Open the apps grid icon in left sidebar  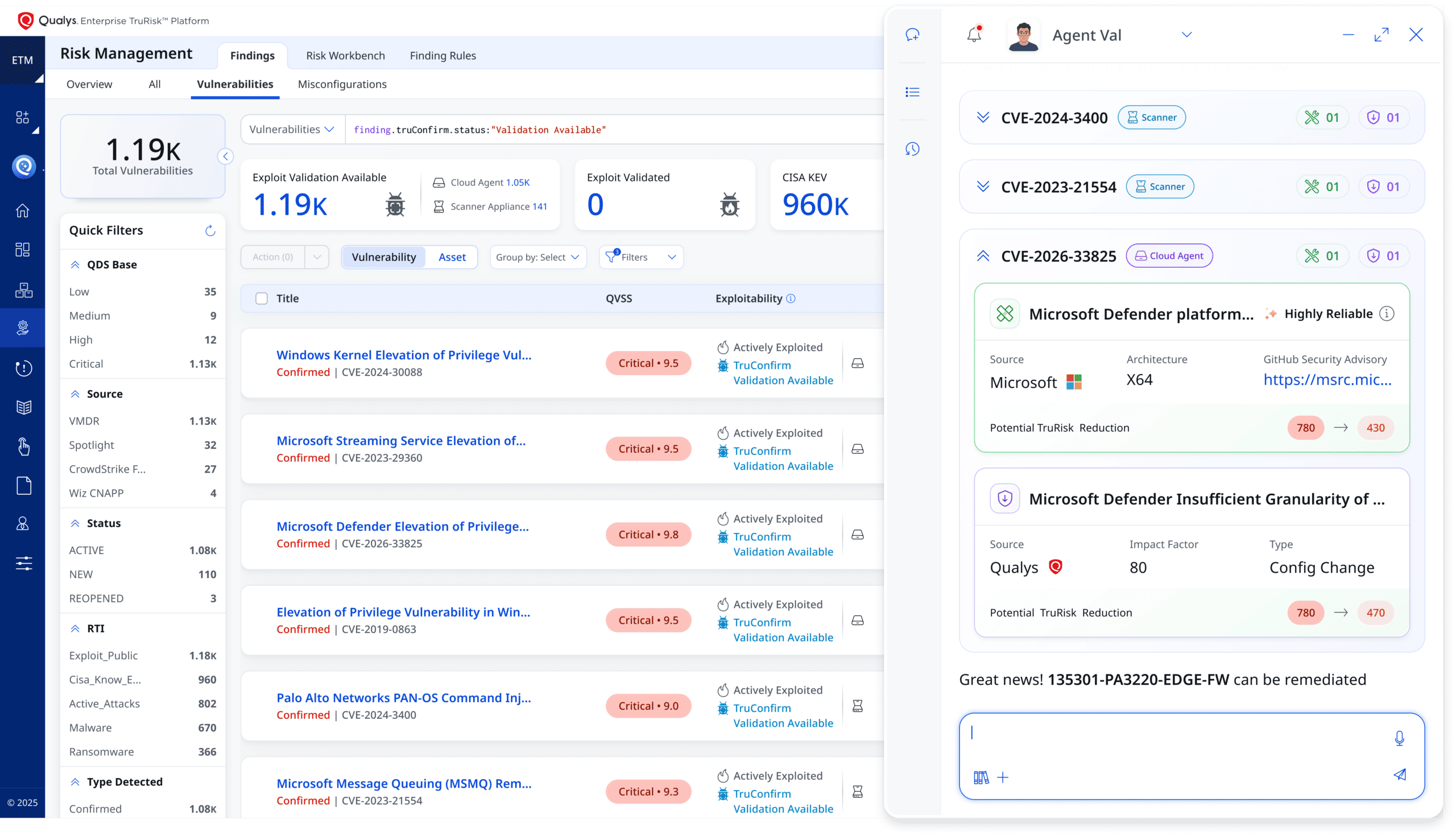click(x=22, y=117)
